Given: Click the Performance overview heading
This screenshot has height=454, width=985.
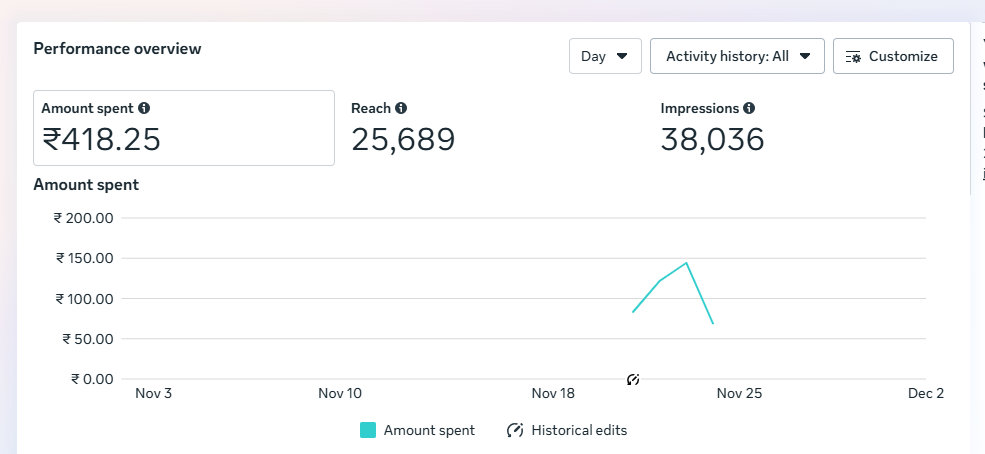Looking at the screenshot, I should click(117, 48).
